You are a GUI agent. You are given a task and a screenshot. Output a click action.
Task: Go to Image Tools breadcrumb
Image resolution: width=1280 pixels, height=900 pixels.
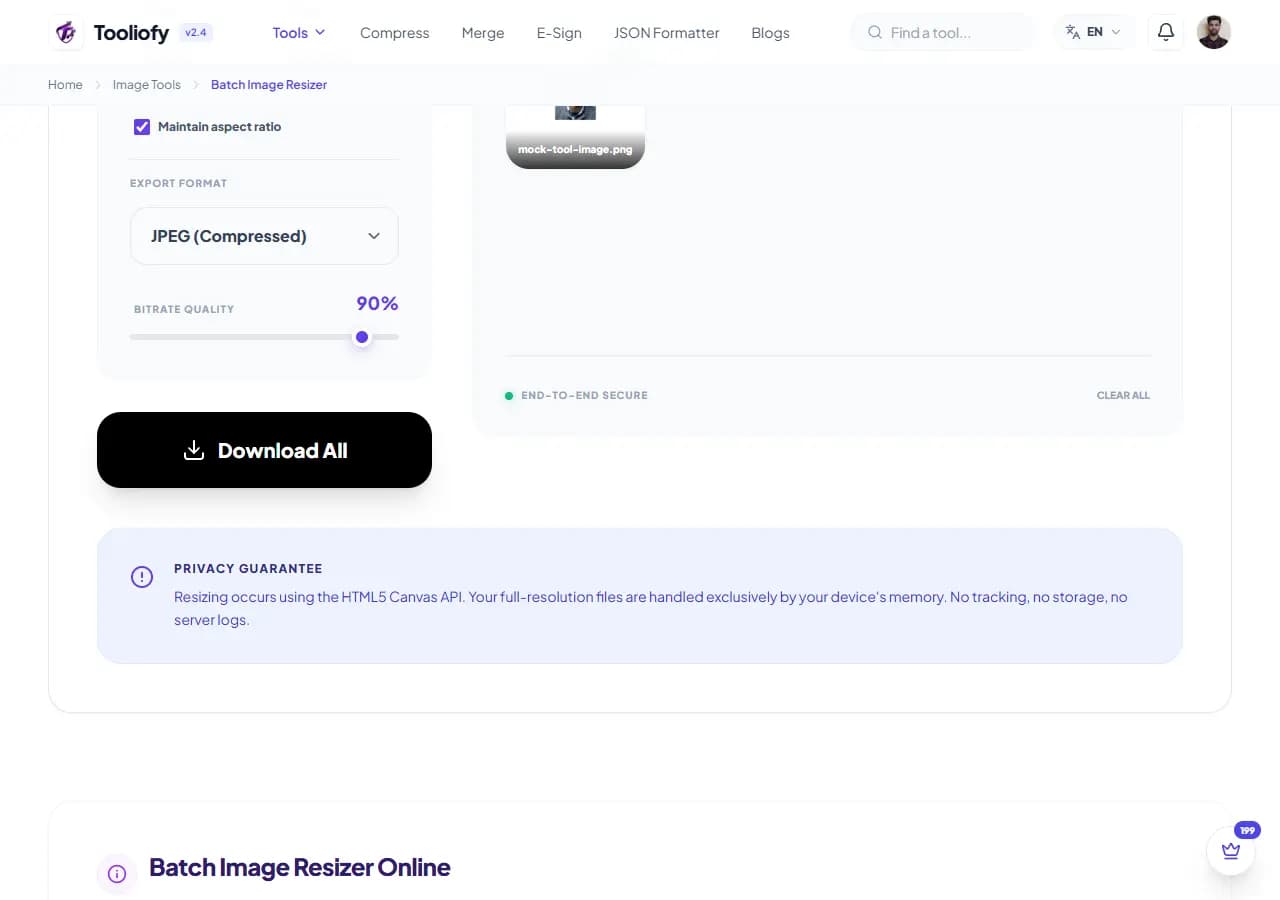click(147, 85)
